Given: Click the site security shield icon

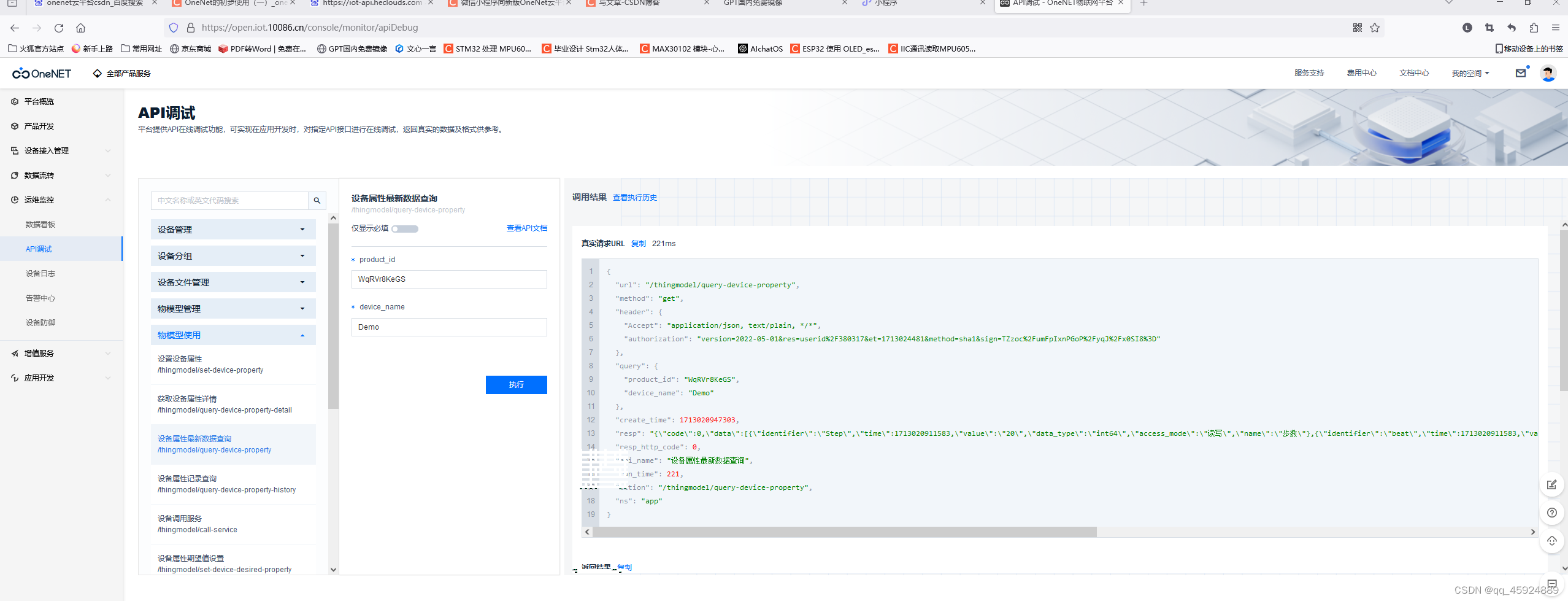Looking at the screenshot, I should (x=174, y=28).
